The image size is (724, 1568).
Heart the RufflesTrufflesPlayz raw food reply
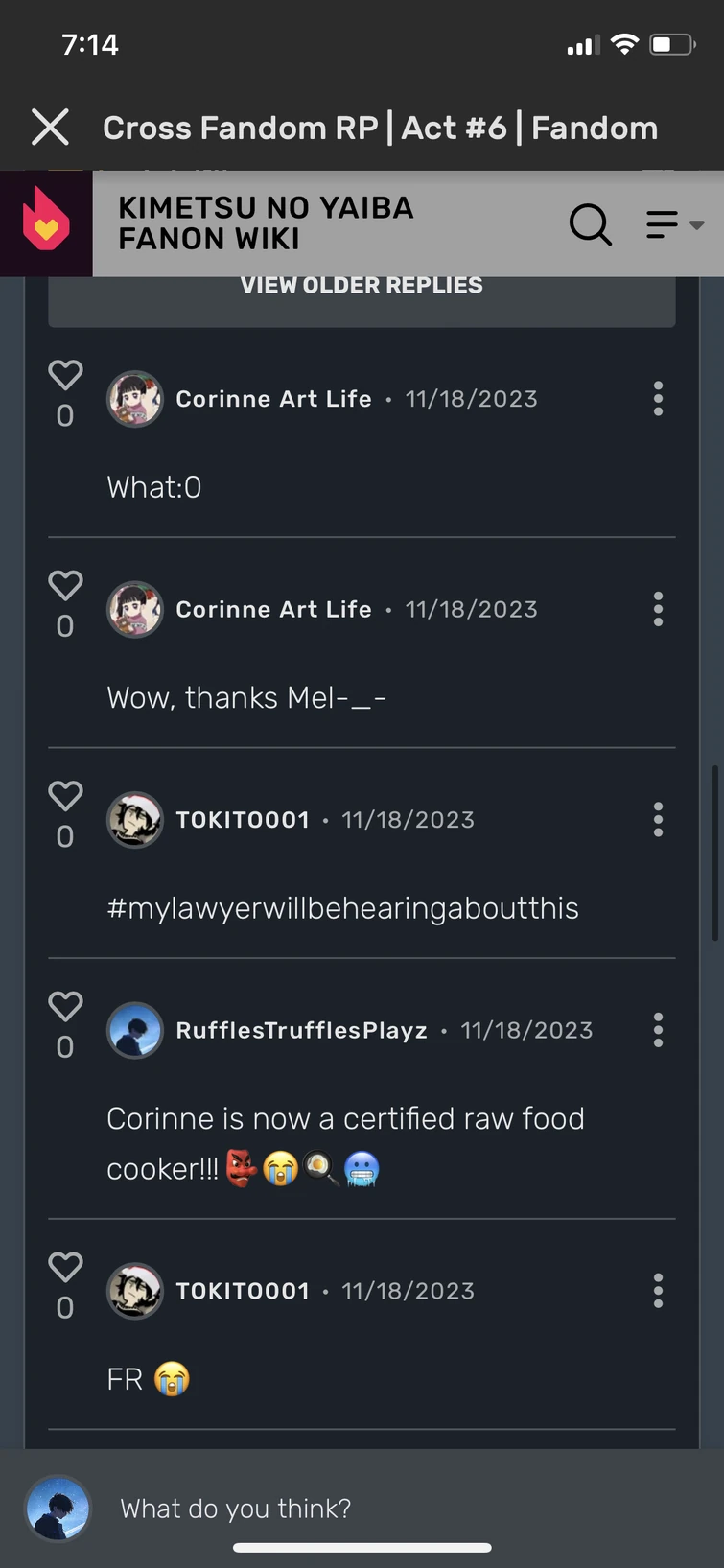click(x=65, y=1007)
